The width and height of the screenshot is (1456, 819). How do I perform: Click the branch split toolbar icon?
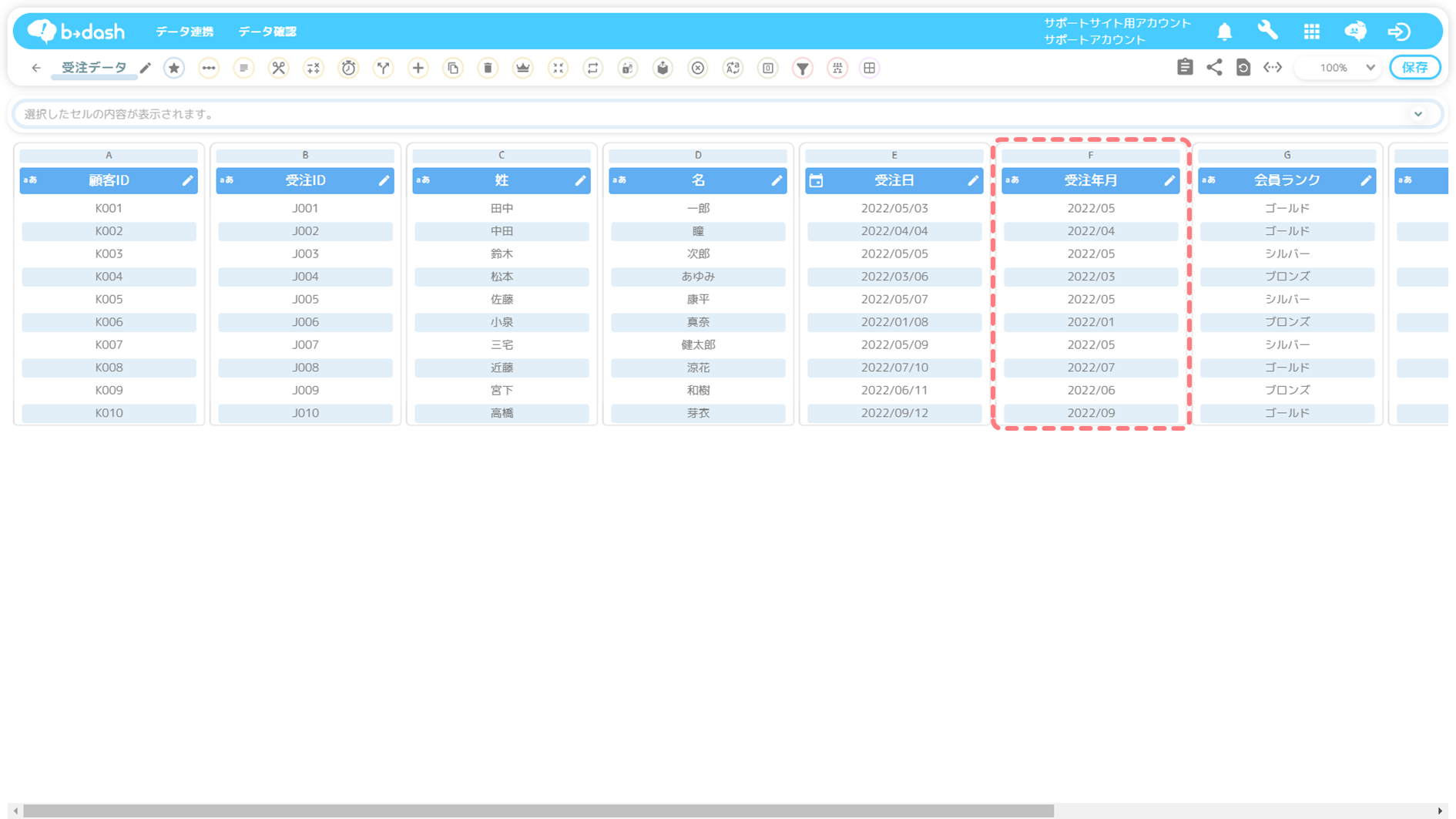[x=383, y=68]
